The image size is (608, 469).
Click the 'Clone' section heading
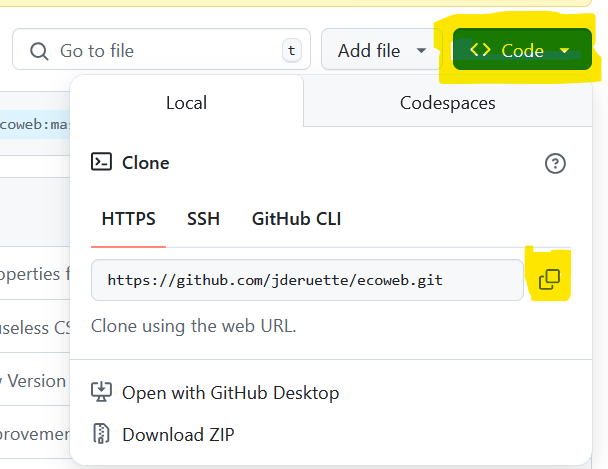coord(145,163)
